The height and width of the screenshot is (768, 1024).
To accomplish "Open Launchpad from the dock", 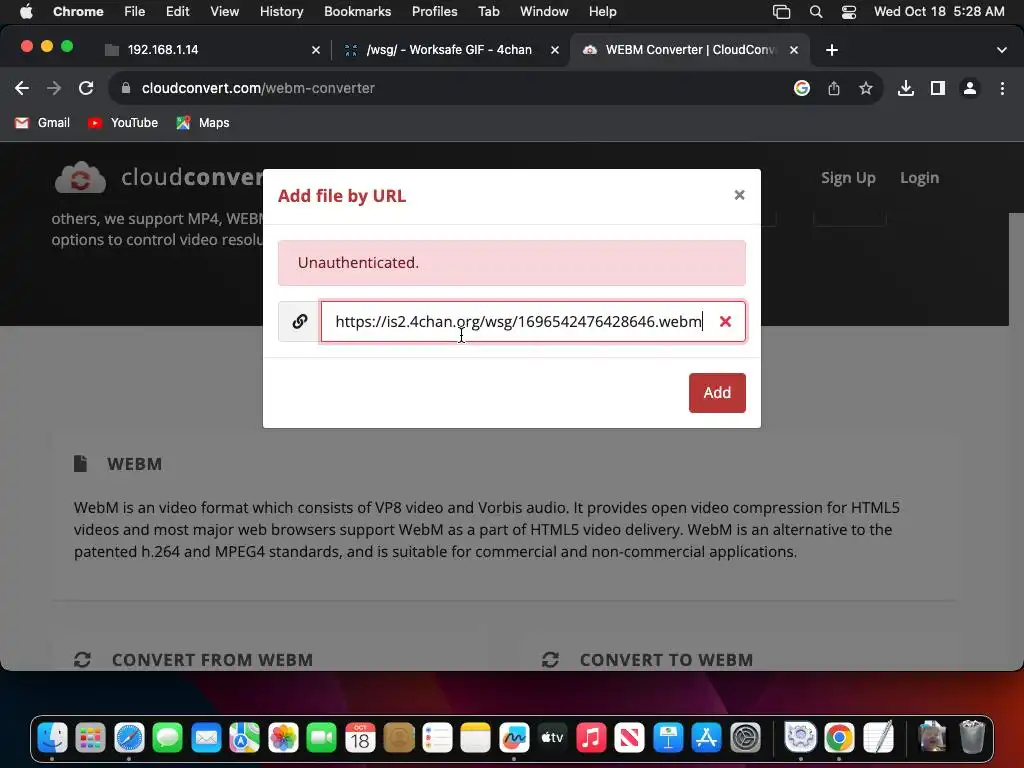I will point(91,738).
